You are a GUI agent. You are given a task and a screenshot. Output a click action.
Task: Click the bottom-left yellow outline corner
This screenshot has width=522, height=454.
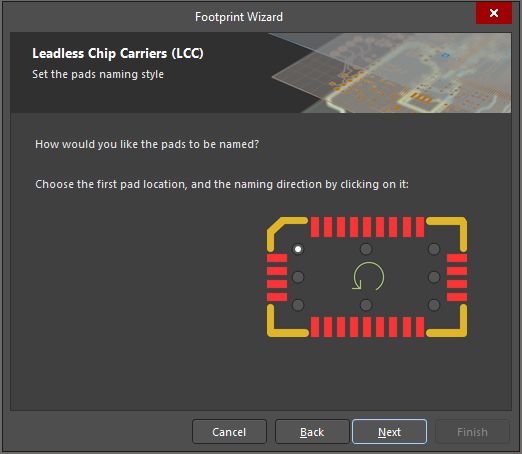tap(283, 323)
